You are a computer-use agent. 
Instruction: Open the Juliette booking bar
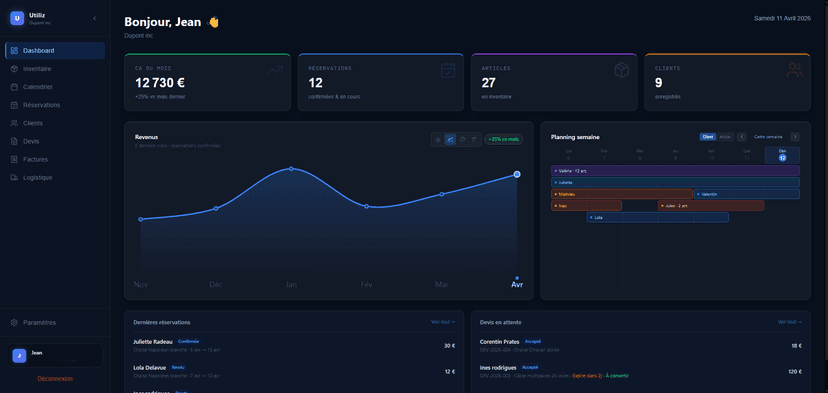[x=675, y=182]
